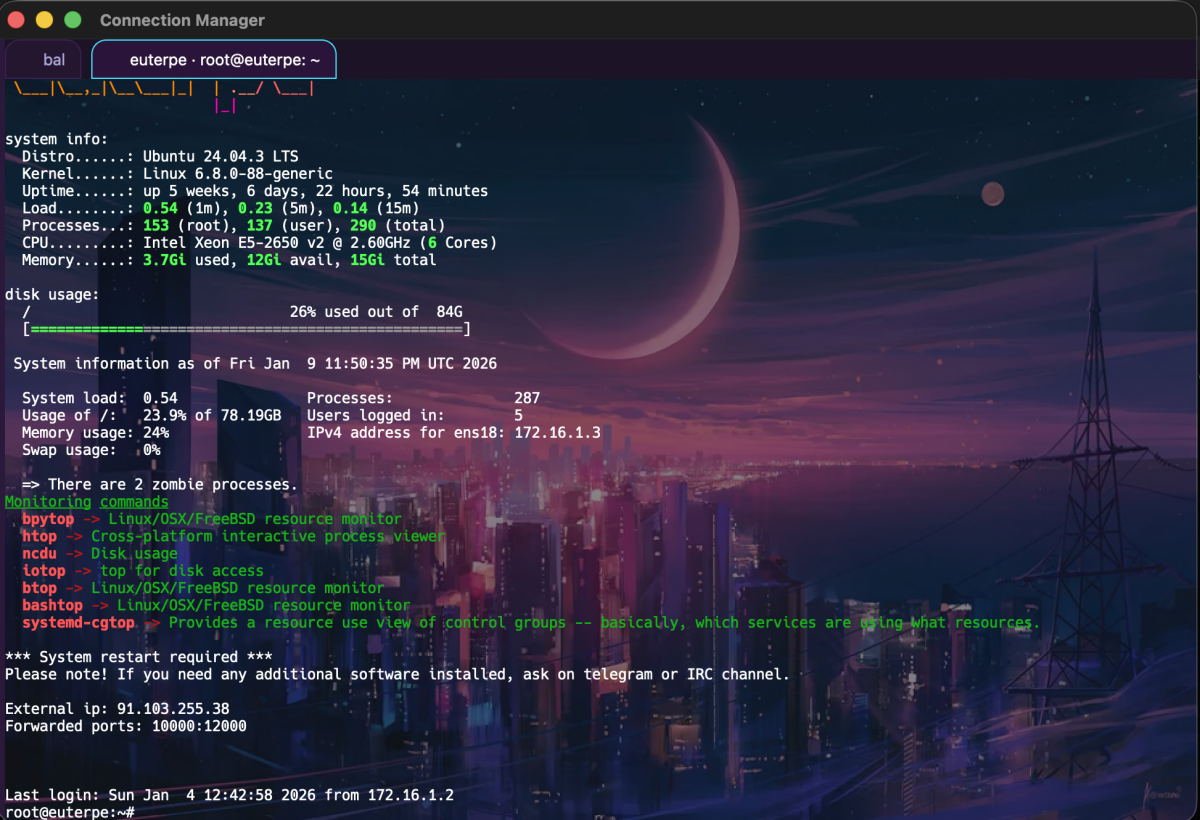Click the disk usage progress bar
This screenshot has width=1200, height=820.
click(x=246, y=329)
